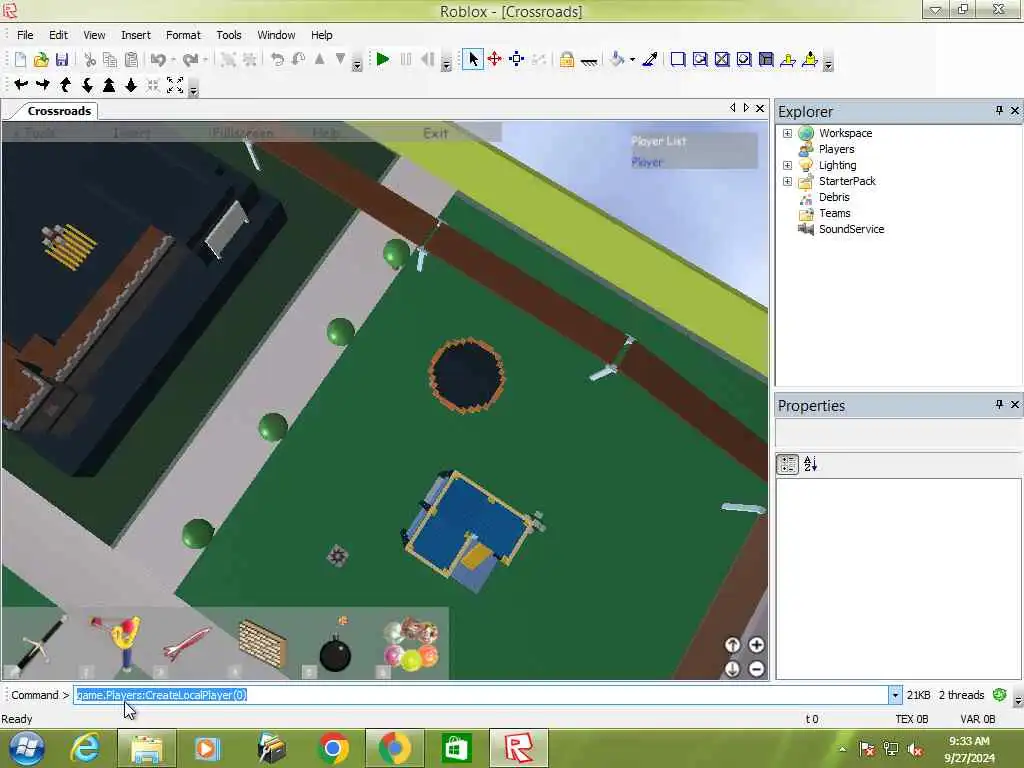Open the Command history dropdown
The height and width of the screenshot is (768, 1024).
pos(895,696)
